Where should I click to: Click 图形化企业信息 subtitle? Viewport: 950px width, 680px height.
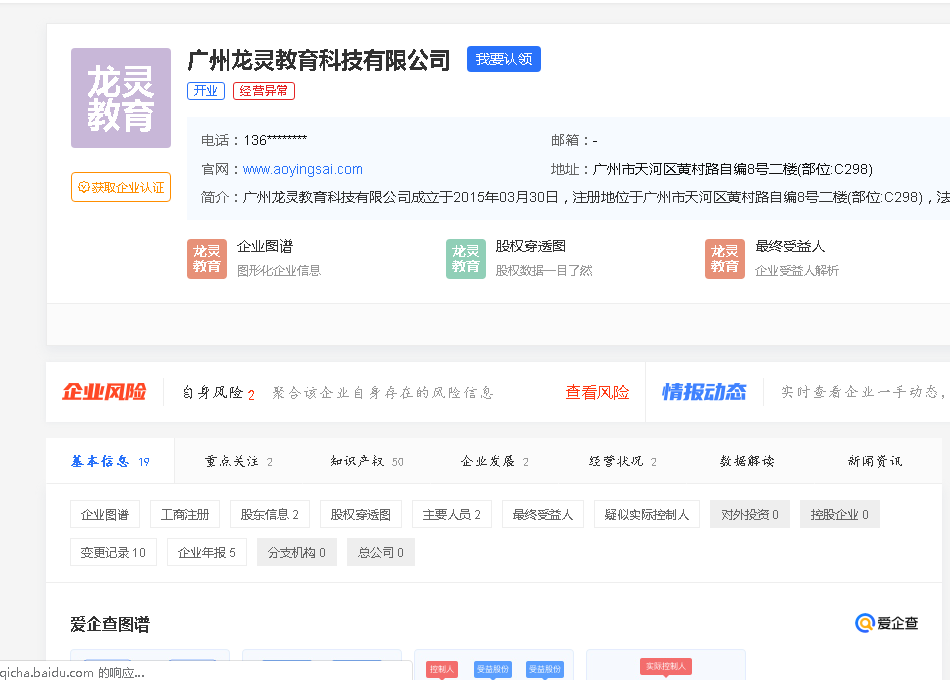click(279, 270)
